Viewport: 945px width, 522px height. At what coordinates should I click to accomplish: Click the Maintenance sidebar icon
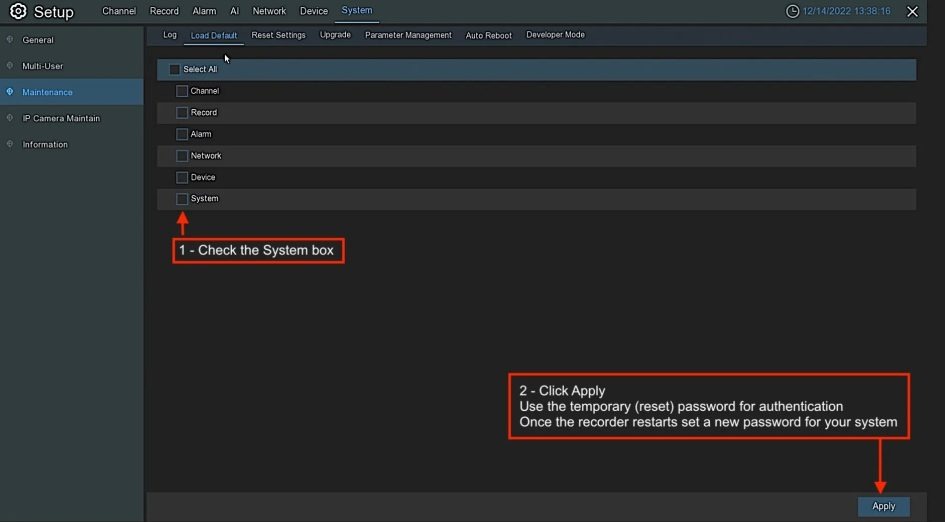coord(10,92)
